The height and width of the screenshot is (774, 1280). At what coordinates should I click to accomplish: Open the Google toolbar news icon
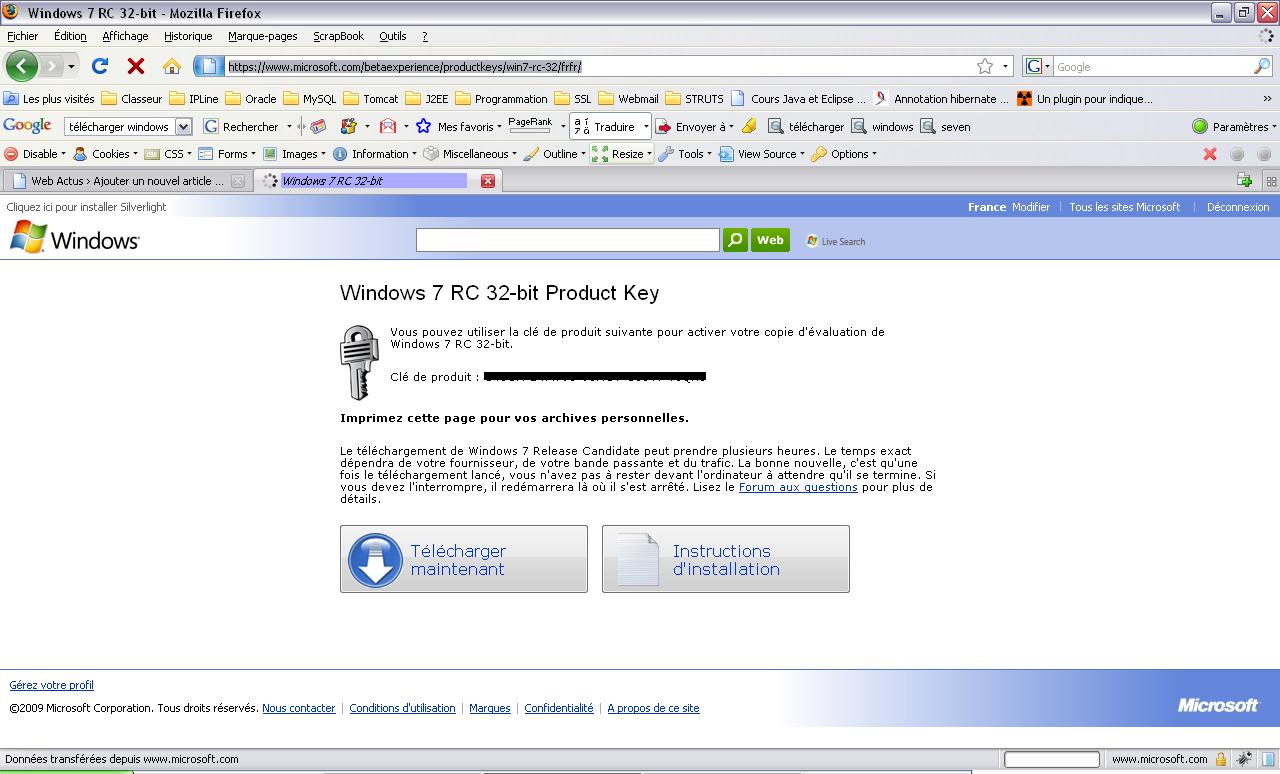318,126
